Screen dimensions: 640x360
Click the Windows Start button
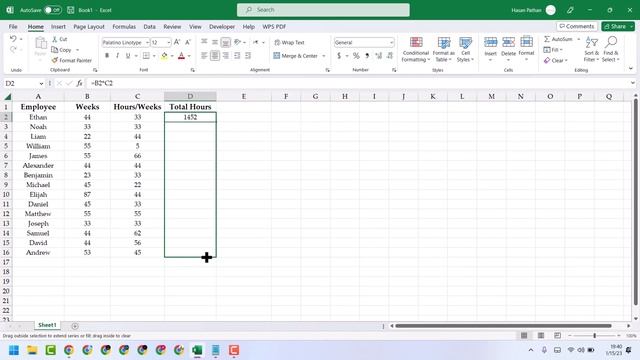point(14,350)
